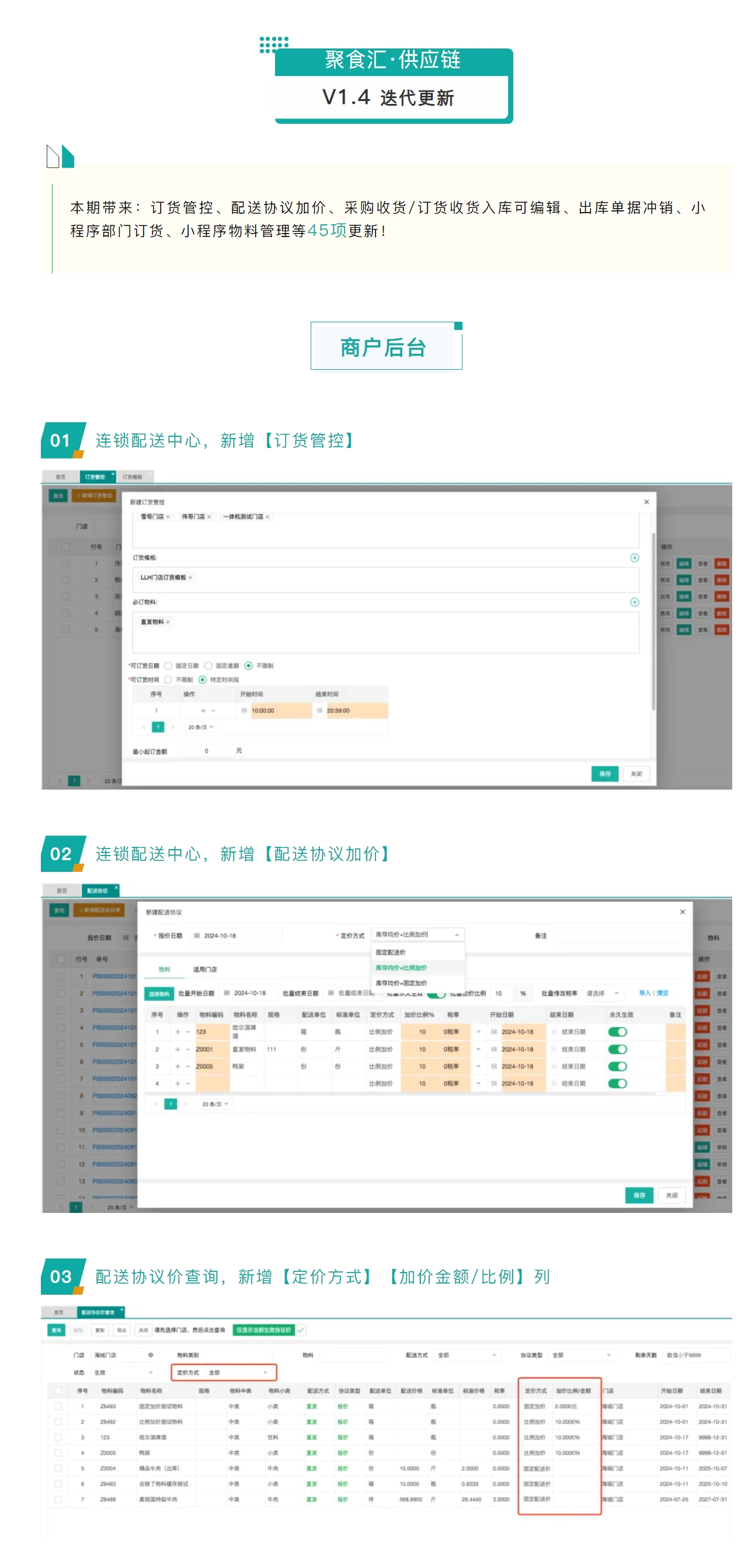Switch to the 适用门店 tab

[204, 969]
